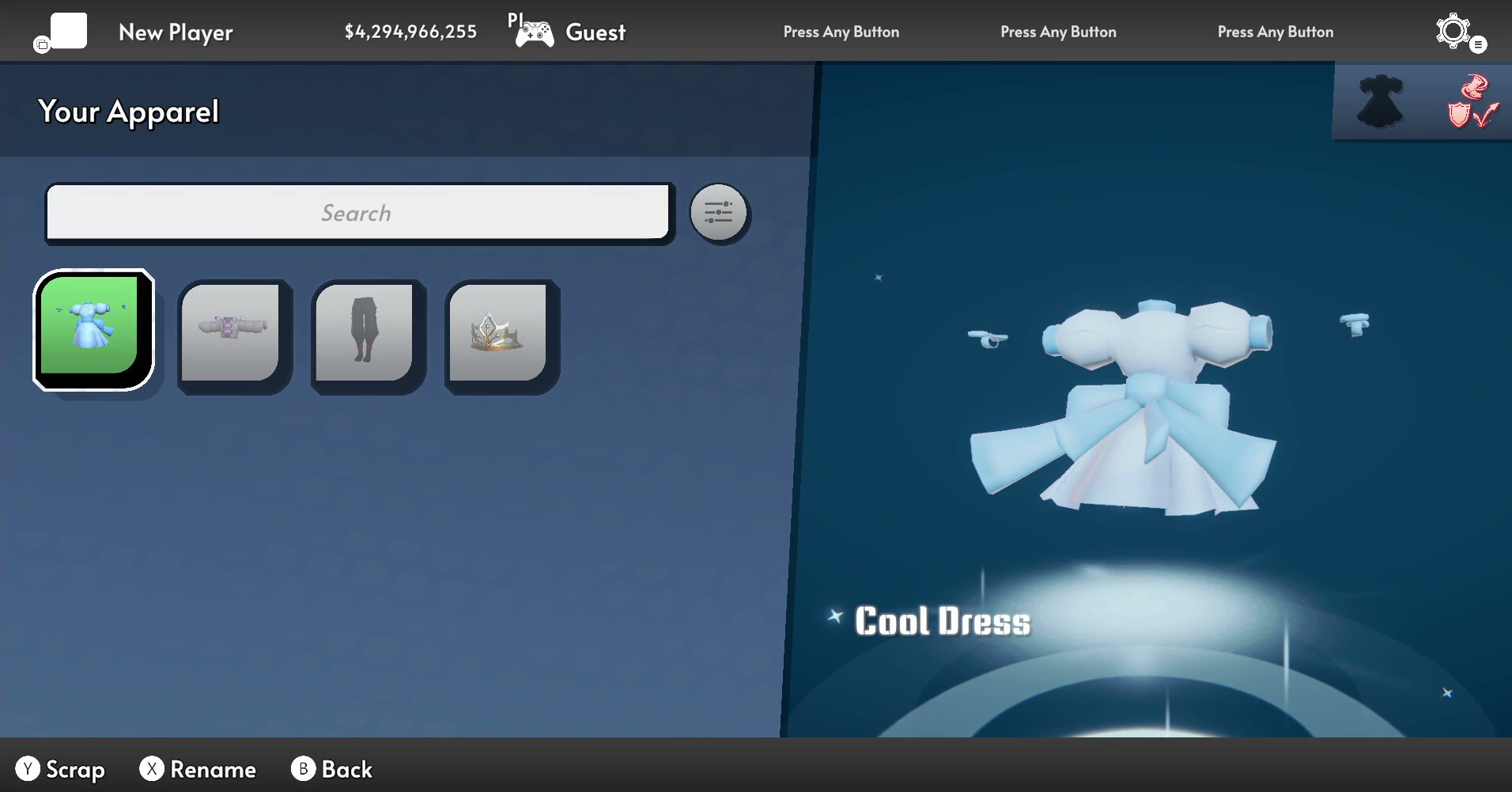Rename the Cool Dress using X
1512x792 pixels.
tap(198, 767)
